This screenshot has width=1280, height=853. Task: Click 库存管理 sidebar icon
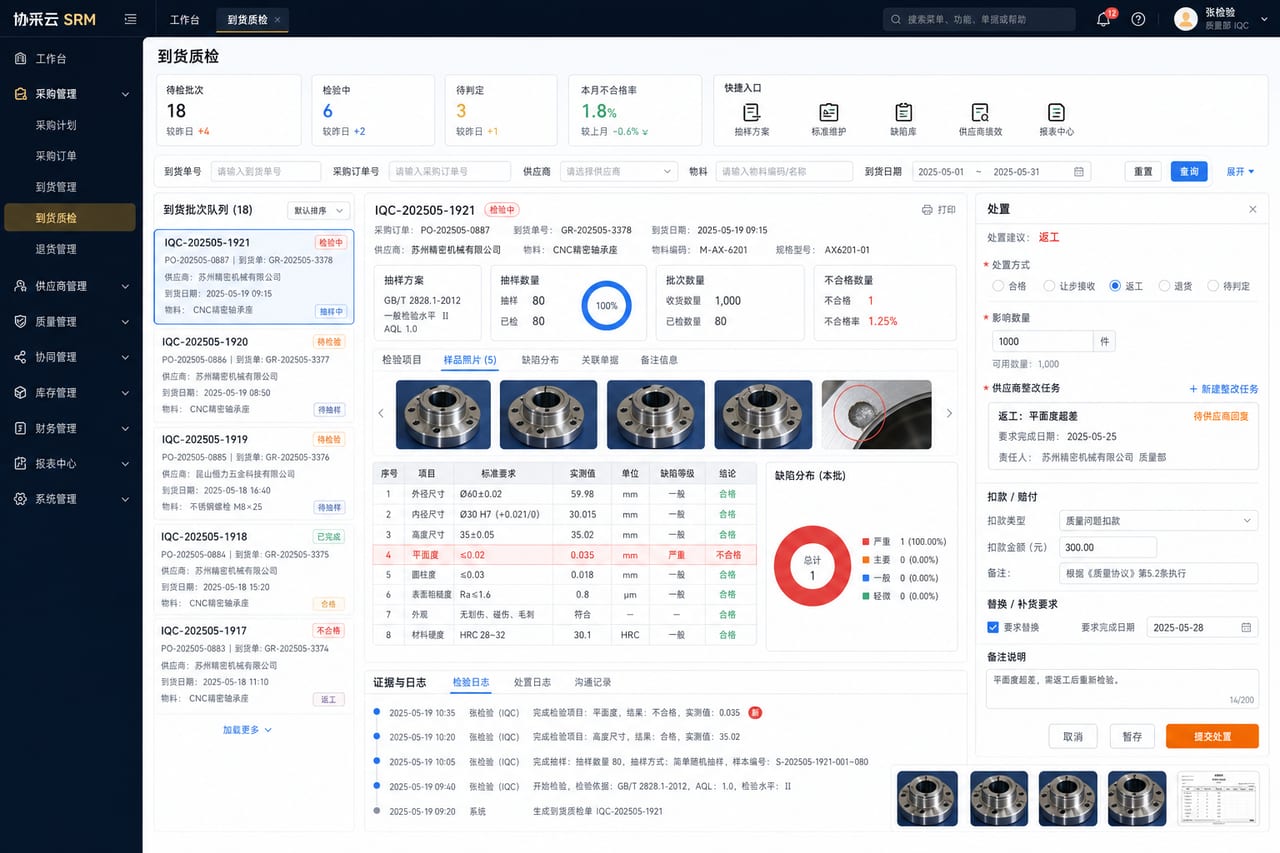pyautogui.click(x=21, y=392)
